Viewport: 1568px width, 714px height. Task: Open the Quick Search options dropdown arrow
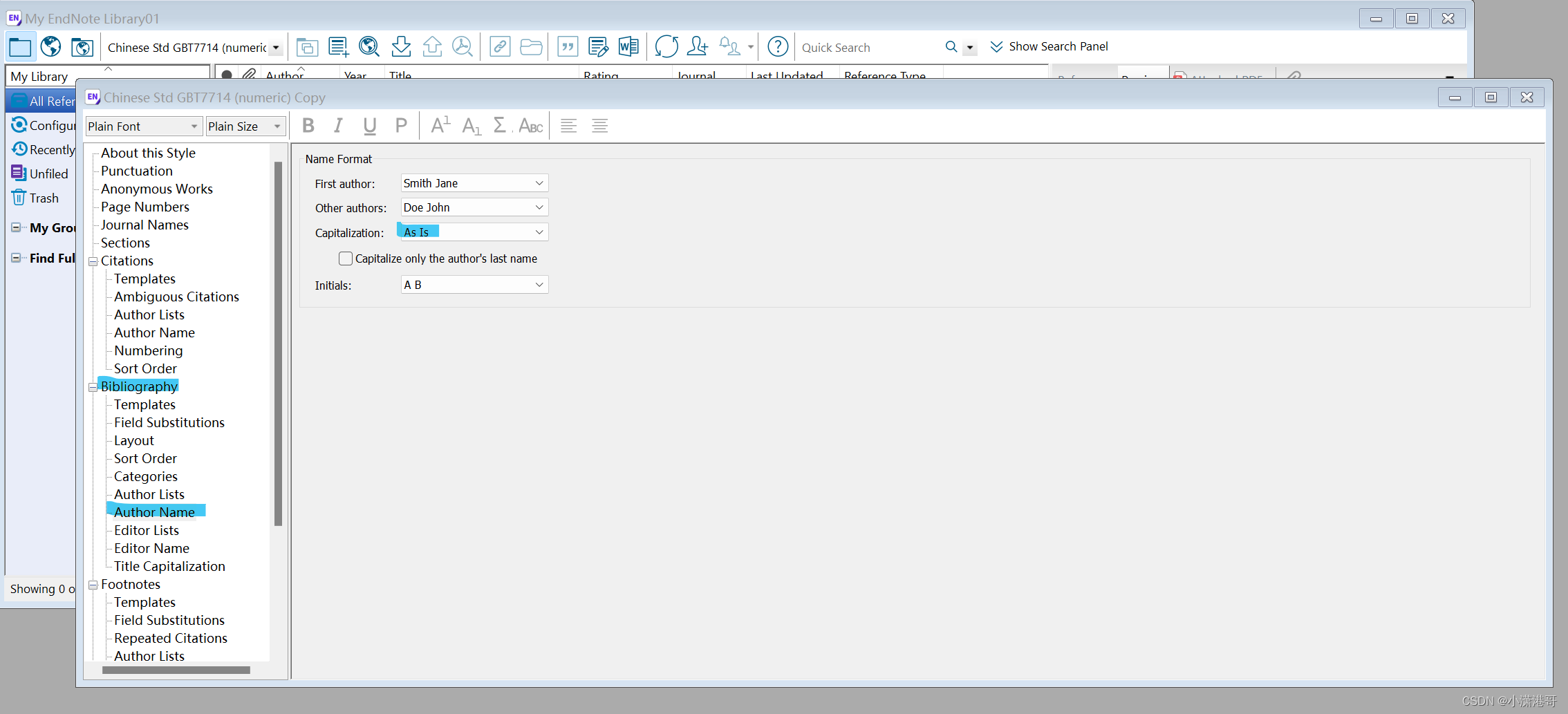coord(970,48)
